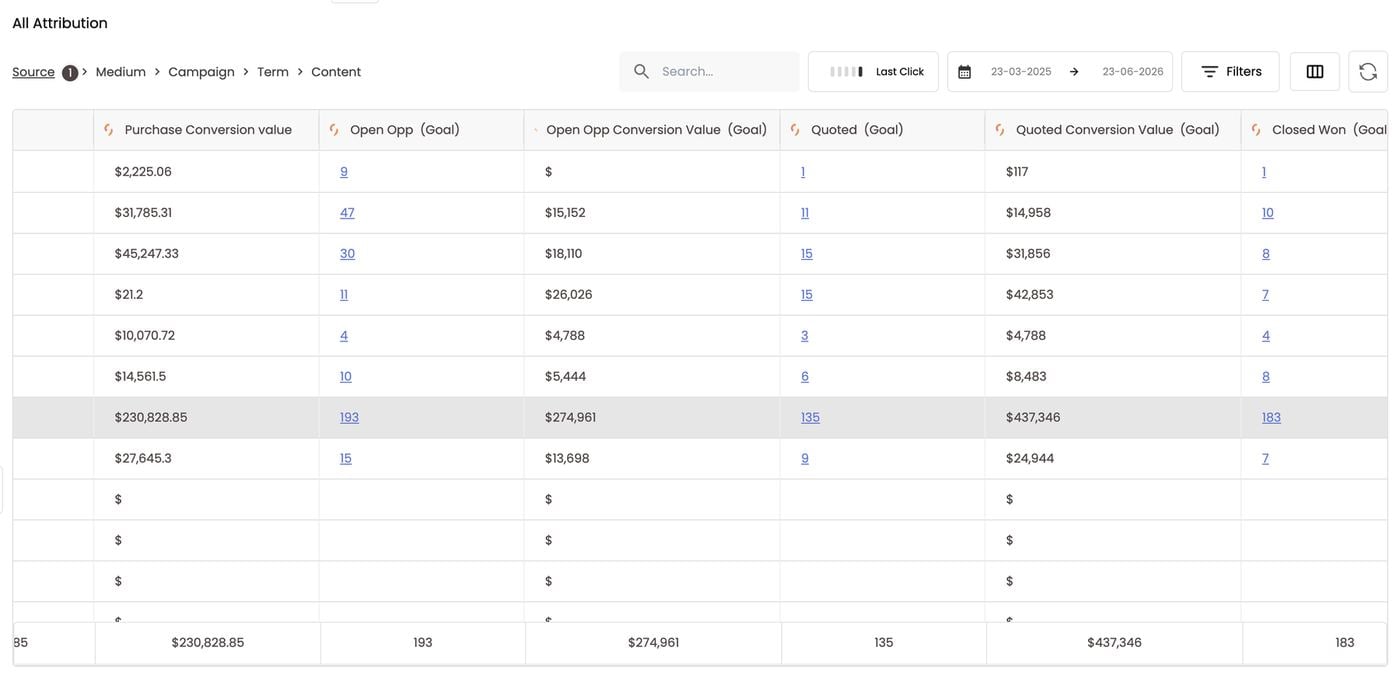Open the Quoted link showing 3

pyautogui.click(x=804, y=336)
